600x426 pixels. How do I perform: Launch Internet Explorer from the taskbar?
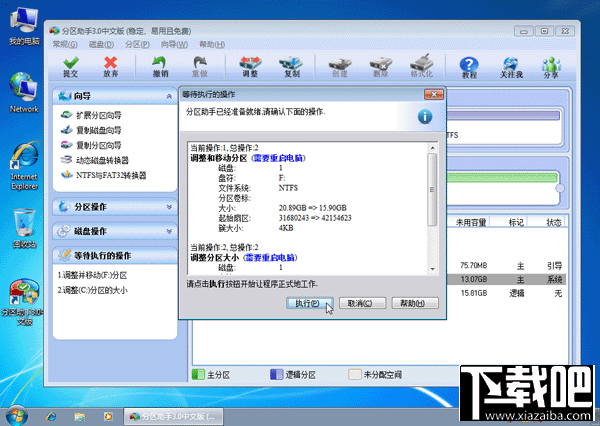pos(51,416)
